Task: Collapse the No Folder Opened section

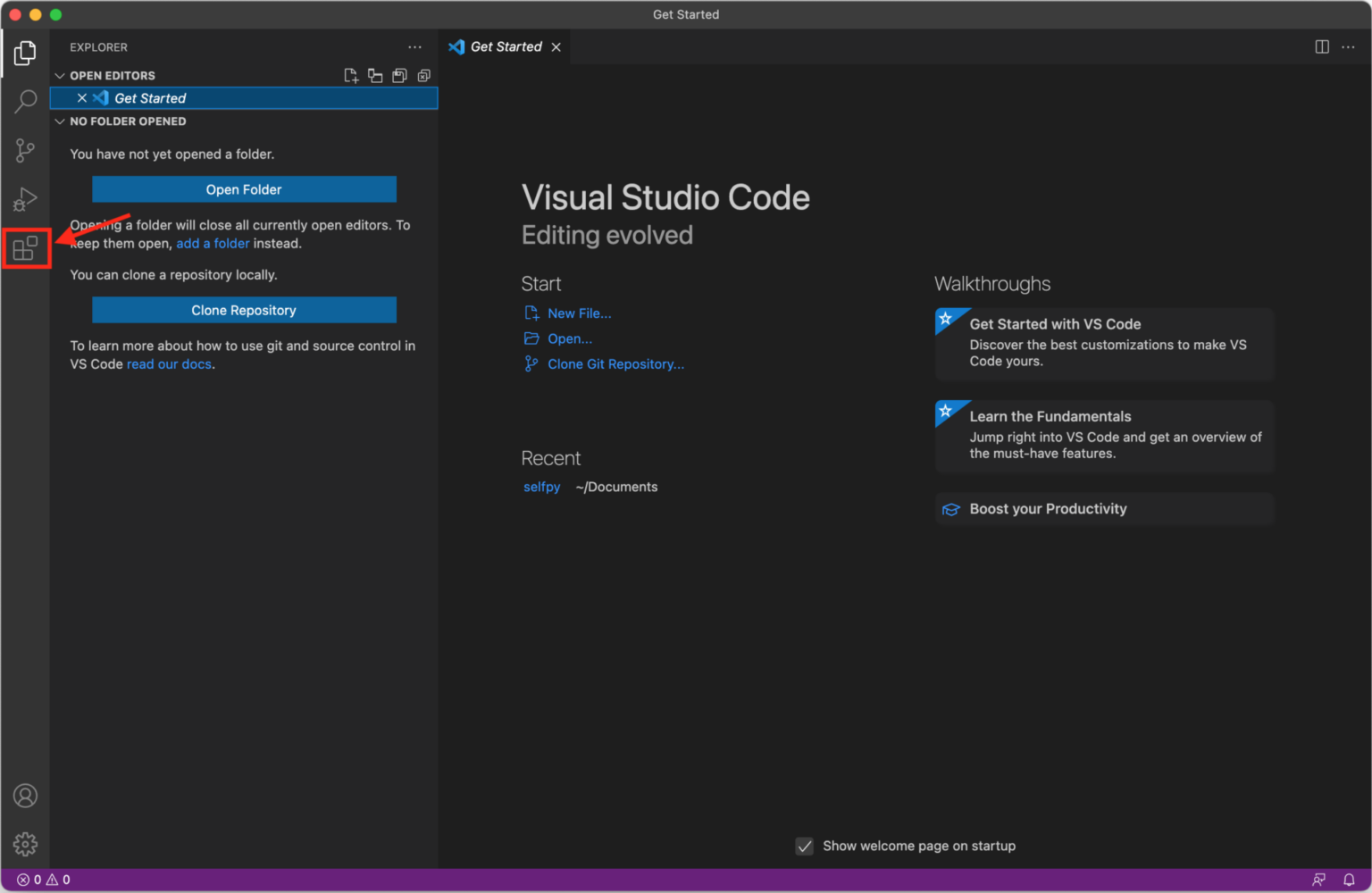Action: [60, 121]
